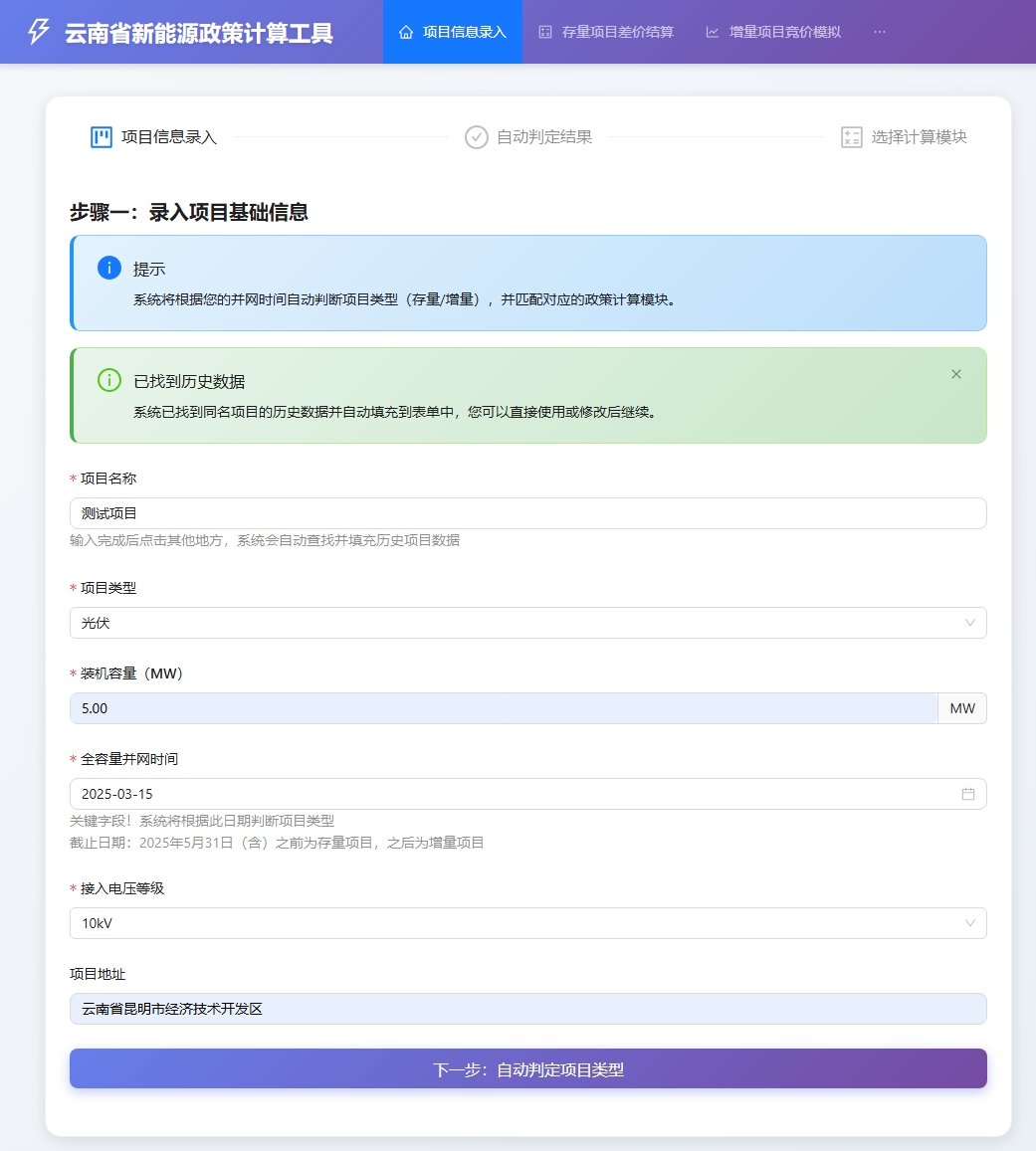
Task: Click the calendar icon in date field
Action: [967, 794]
